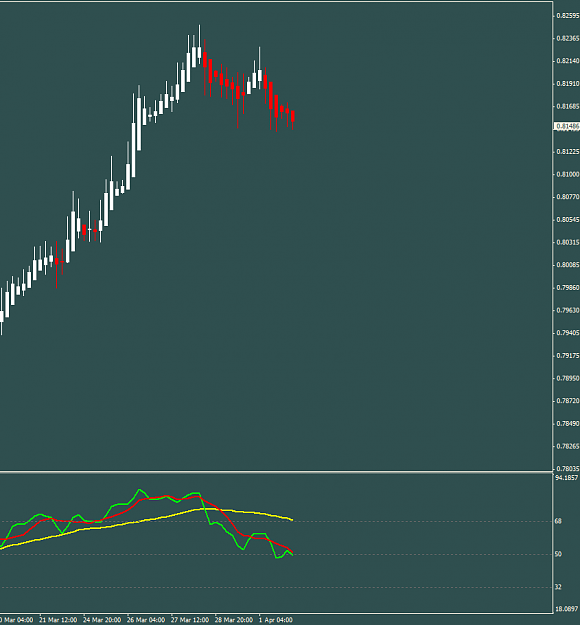This screenshot has width=580, height=625.
Task: Click the 0.79860 price scale label
Action: [x=568, y=287]
